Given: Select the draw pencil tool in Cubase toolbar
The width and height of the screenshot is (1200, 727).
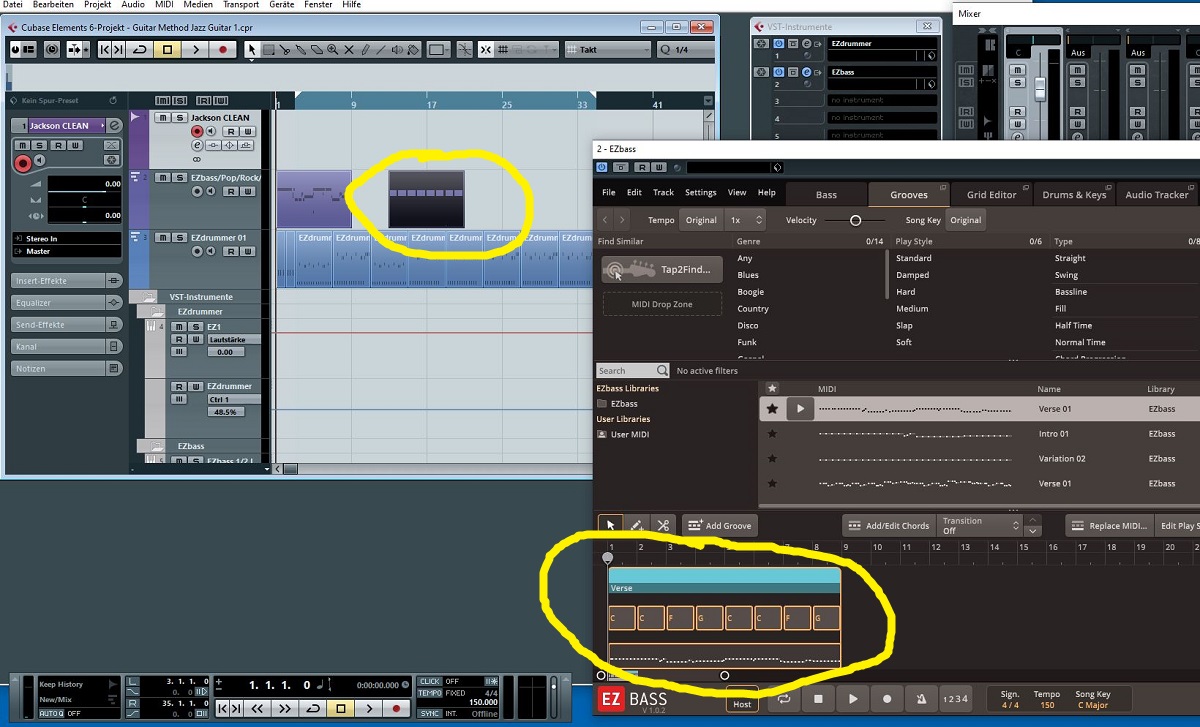Looking at the screenshot, I should pyautogui.click(x=364, y=49).
